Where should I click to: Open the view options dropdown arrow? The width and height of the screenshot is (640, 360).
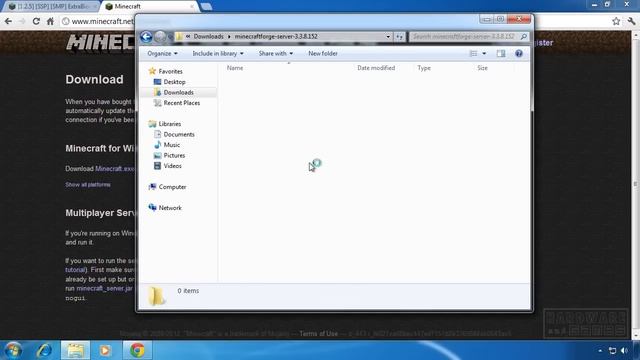[x=484, y=53]
